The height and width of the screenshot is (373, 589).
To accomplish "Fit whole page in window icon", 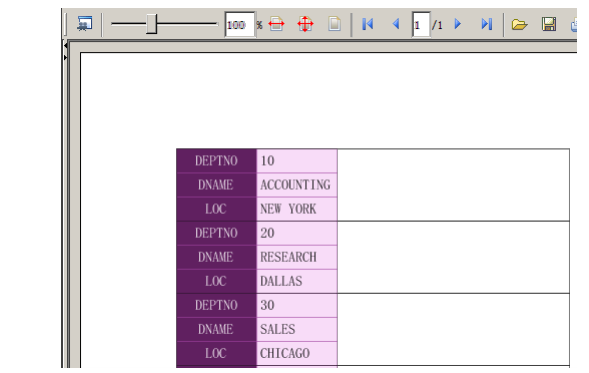I will (305, 24).
